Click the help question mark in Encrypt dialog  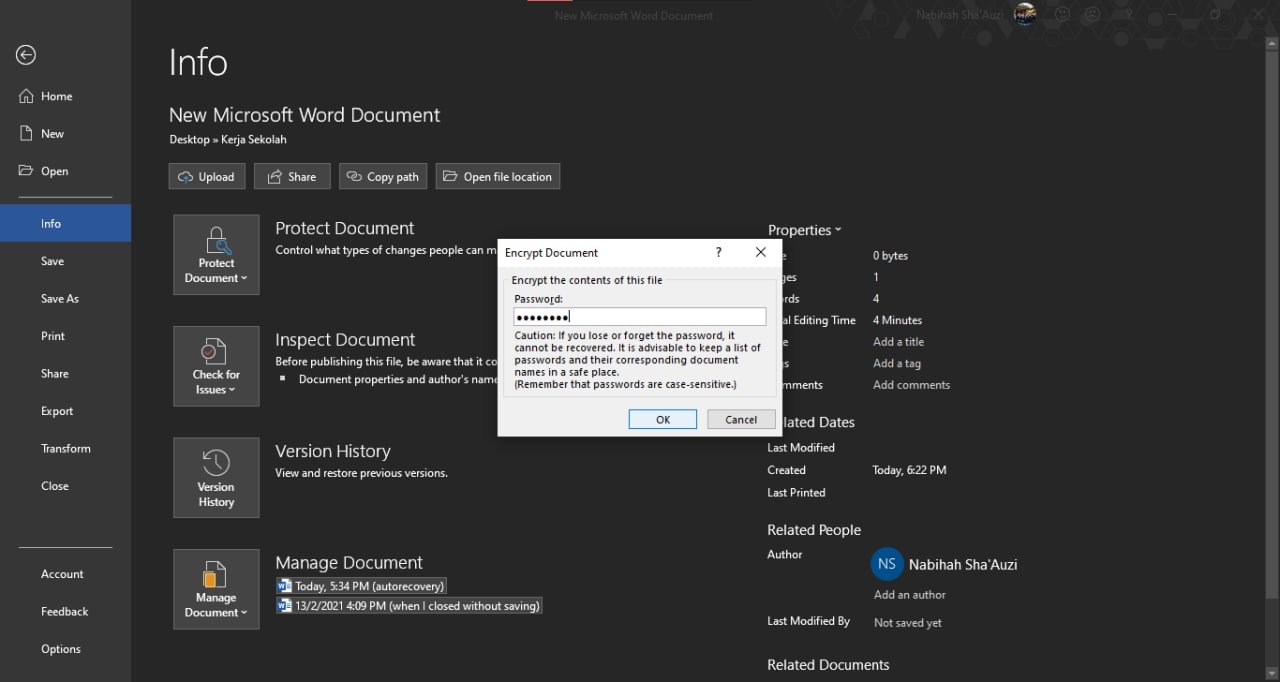(x=718, y=253)
